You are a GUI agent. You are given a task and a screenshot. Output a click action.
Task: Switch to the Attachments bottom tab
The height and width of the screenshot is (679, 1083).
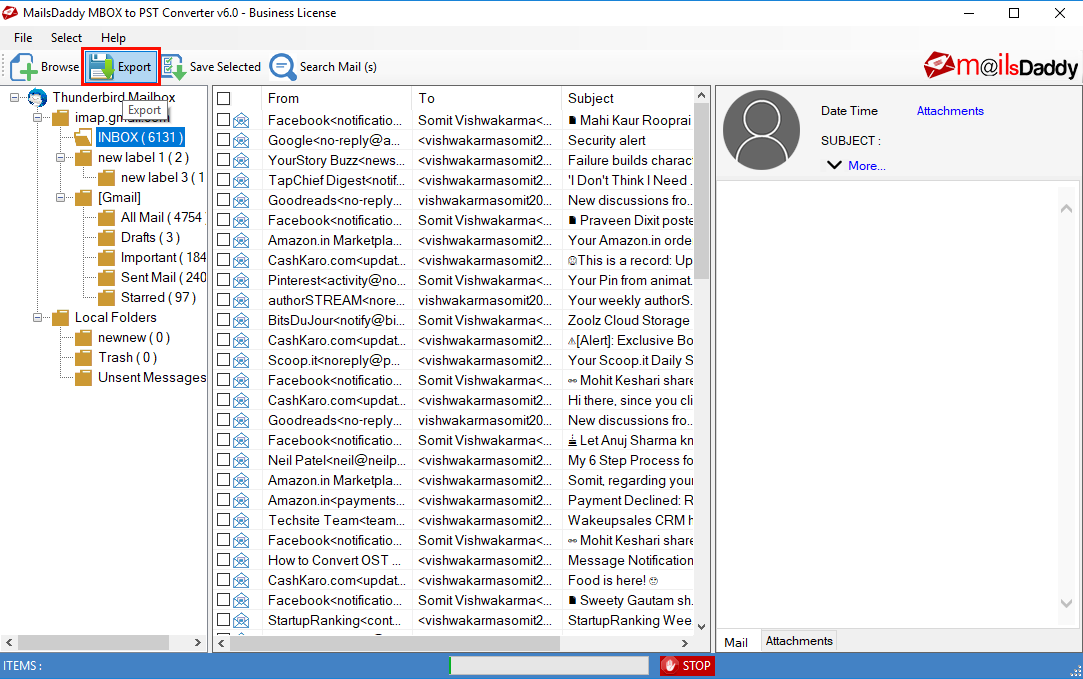point(799,641)
